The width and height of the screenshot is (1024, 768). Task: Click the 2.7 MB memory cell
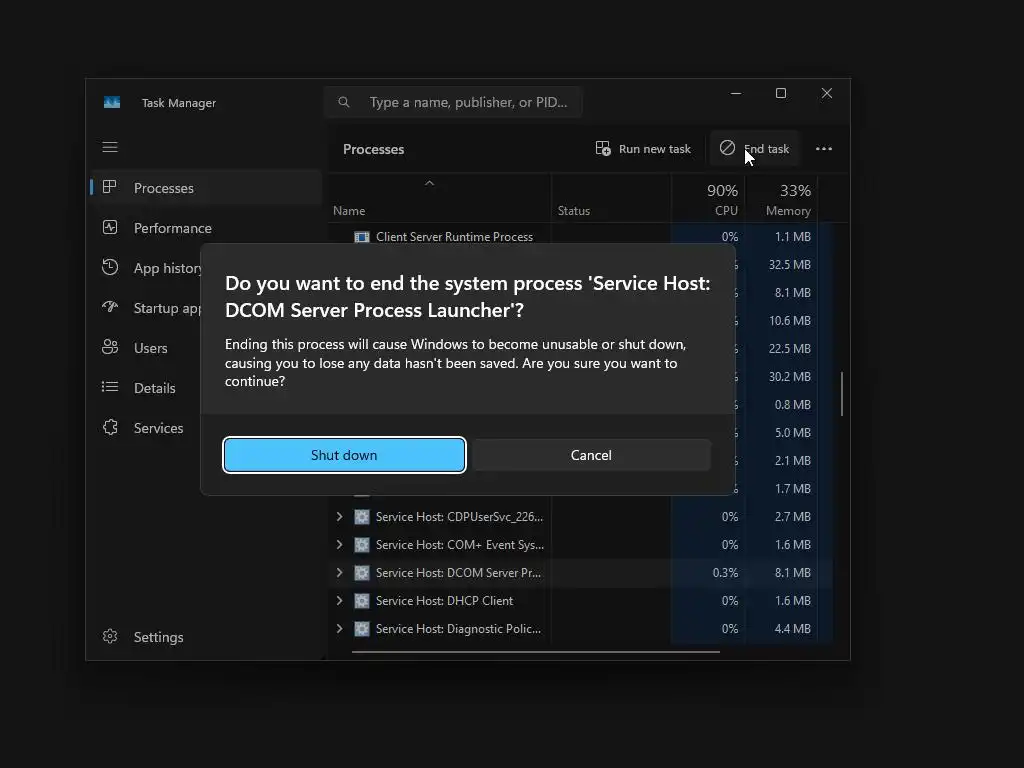click(x=782, y=517)
